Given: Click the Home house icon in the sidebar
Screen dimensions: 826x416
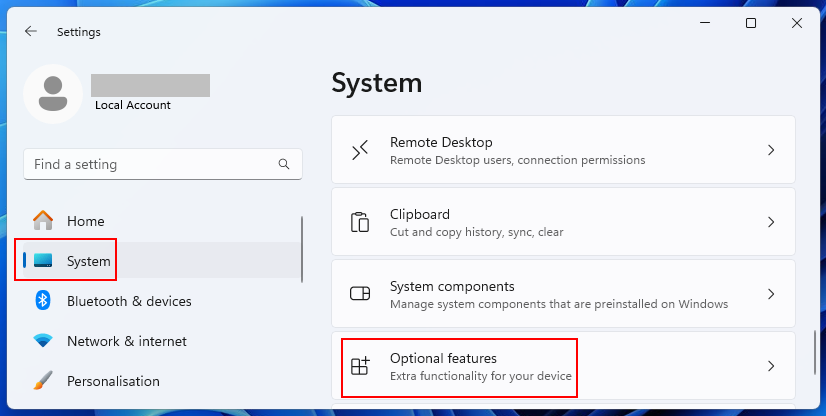Looking at the screenshot, I should [x=43, y=221].
